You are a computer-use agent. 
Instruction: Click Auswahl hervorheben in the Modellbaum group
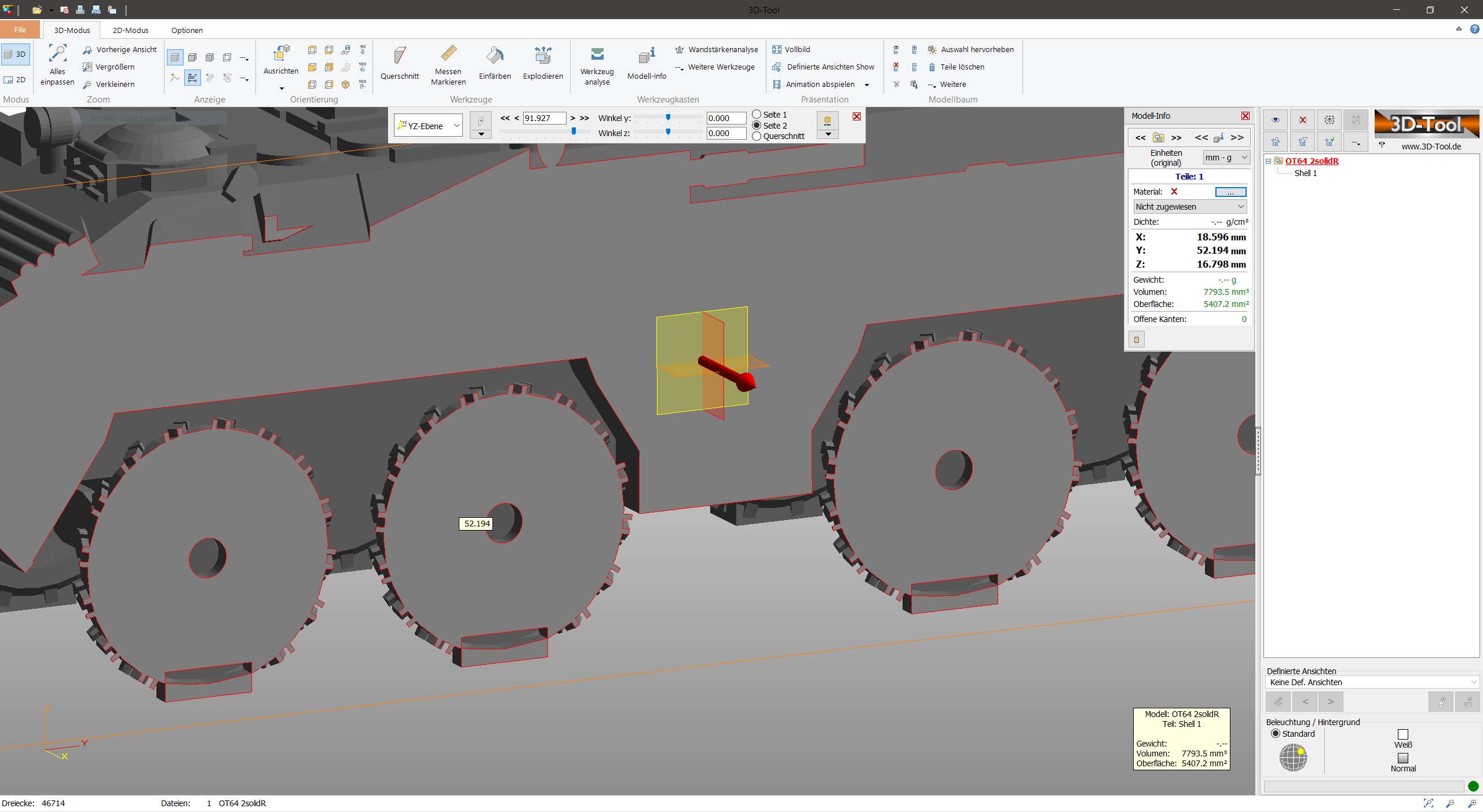click(x=971, y=50)
